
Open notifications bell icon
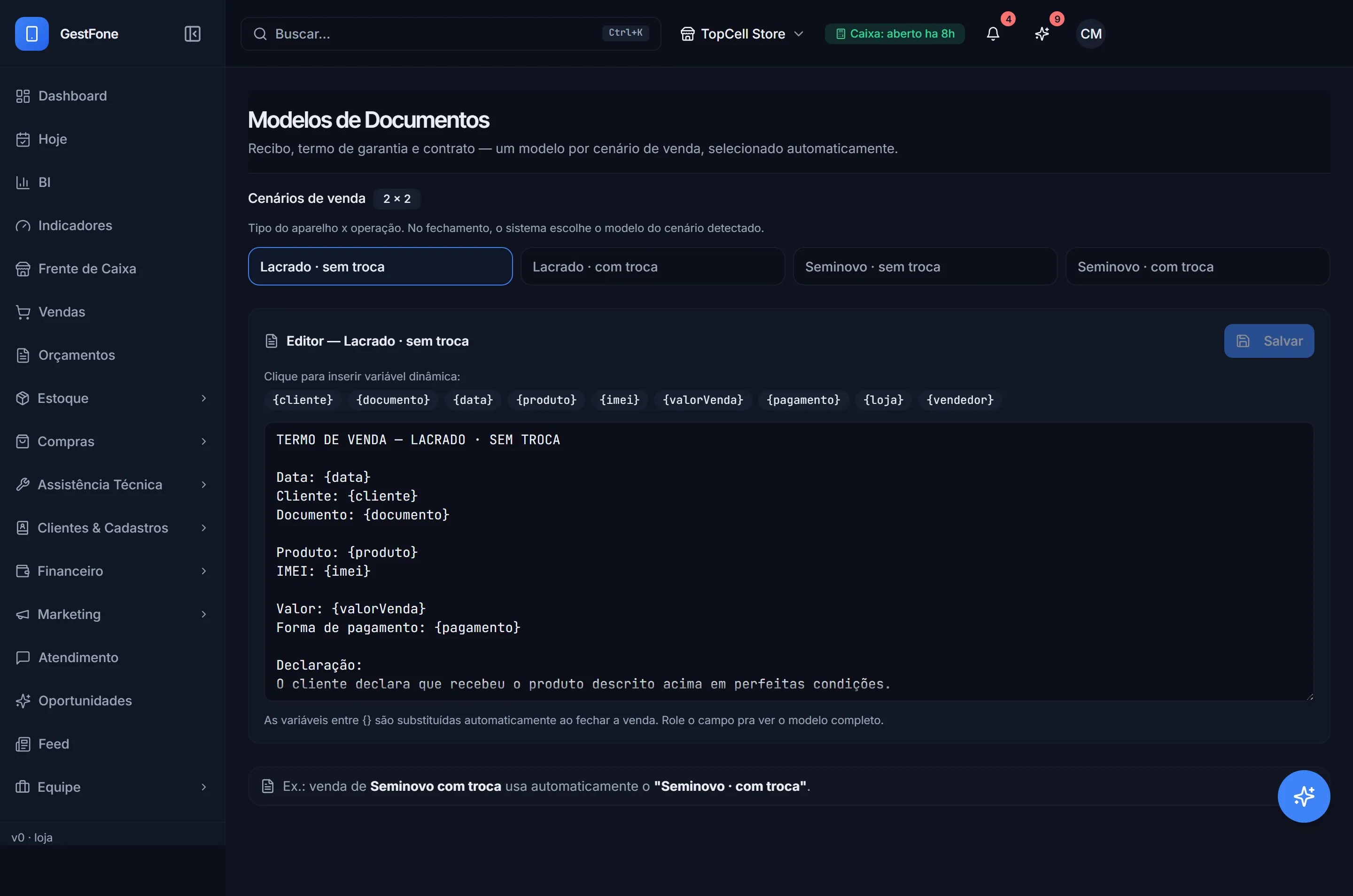[993, 34]
